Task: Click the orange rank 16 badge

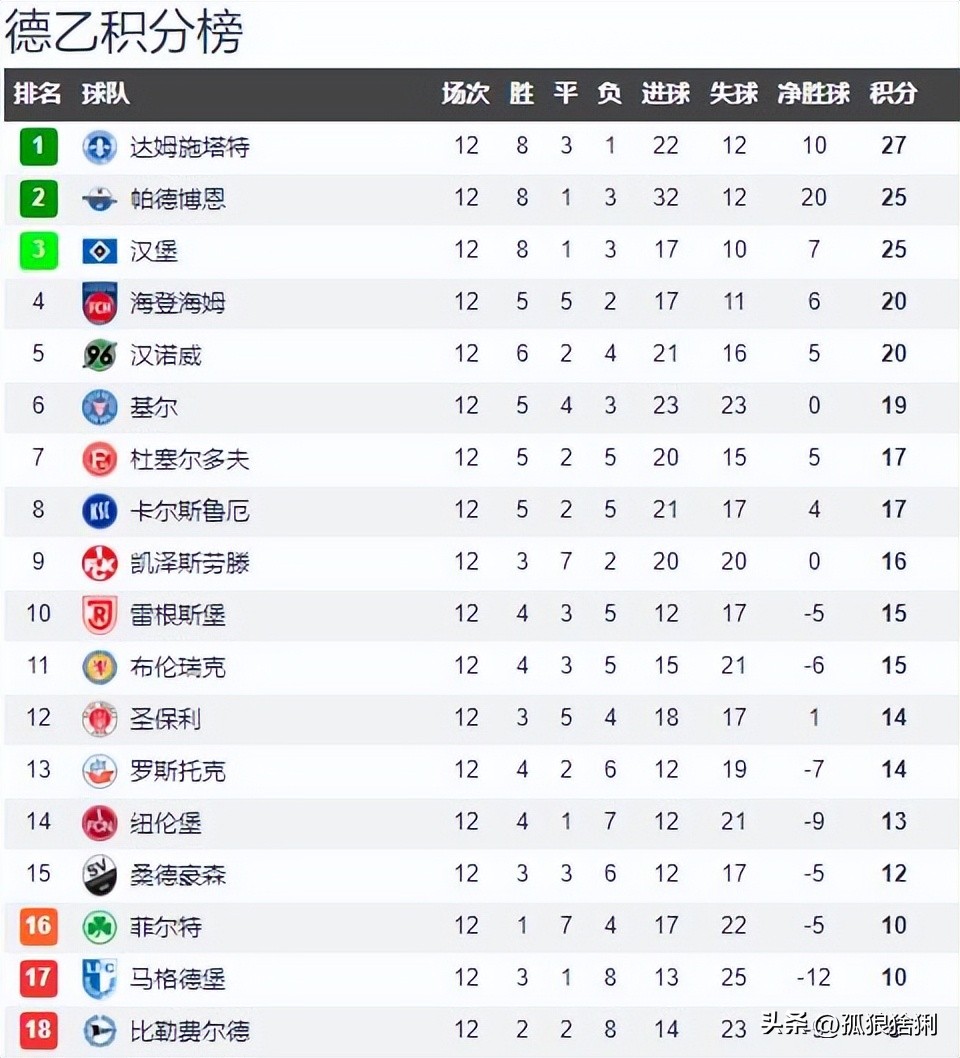Action: (38, 927)
